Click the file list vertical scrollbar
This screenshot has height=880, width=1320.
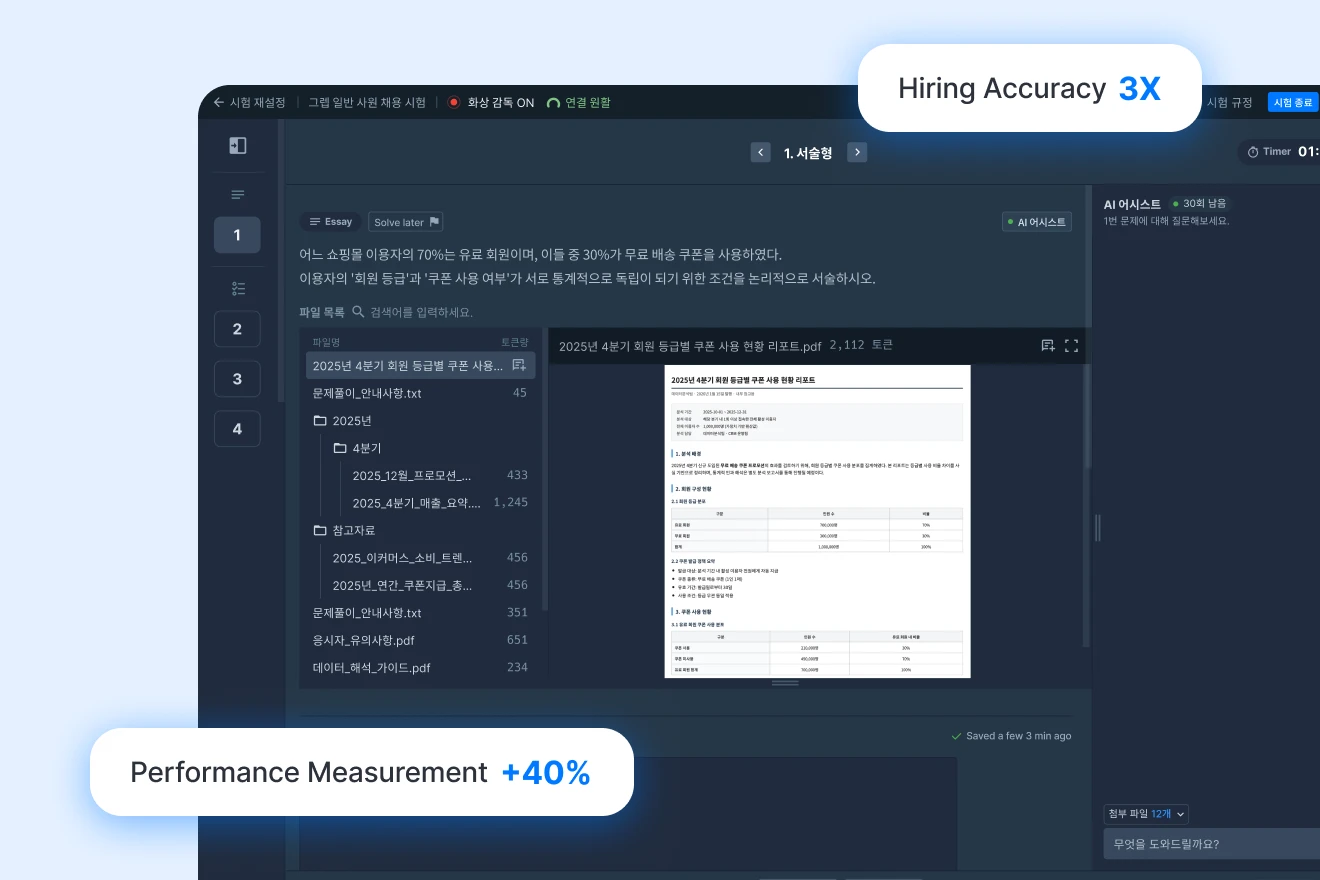pos(544,470)
